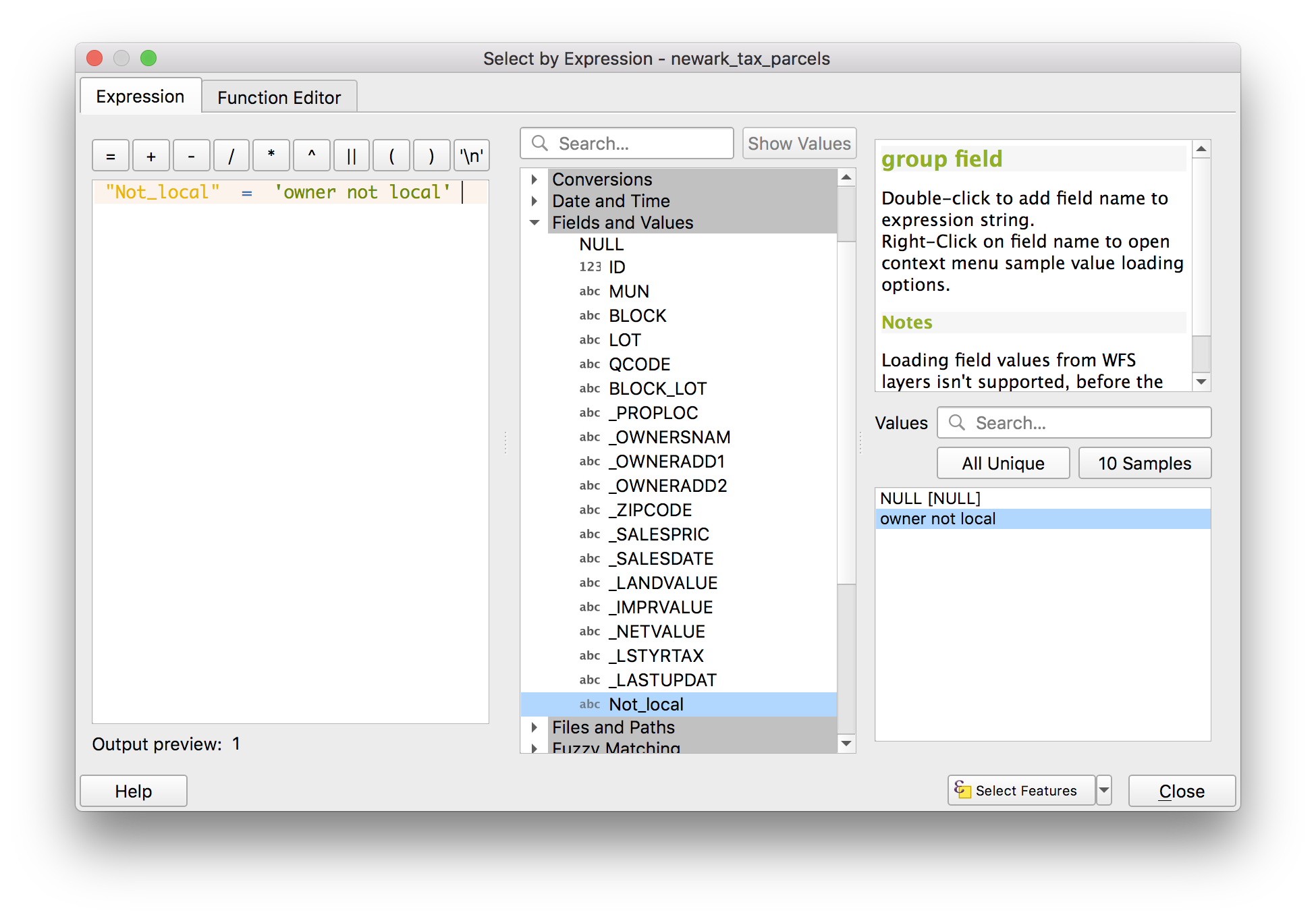Switch to the Function Editor tab
1316x919 pixels.
pos(279,98)
